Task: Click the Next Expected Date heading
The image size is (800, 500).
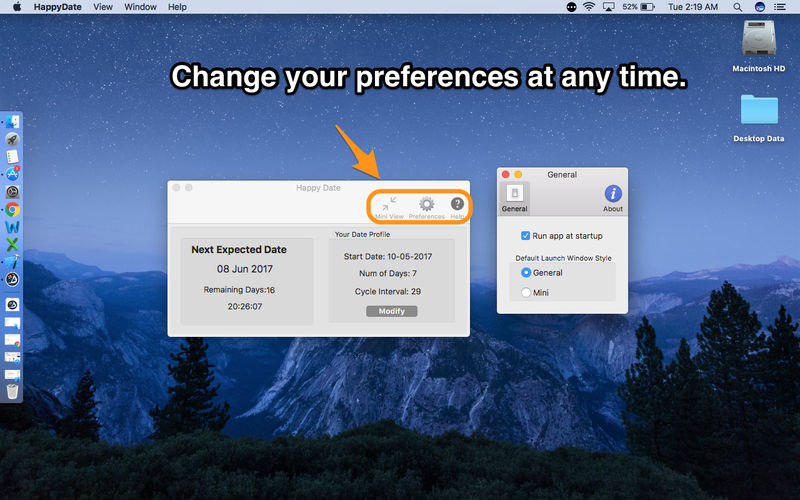Action: coord(239,249)
